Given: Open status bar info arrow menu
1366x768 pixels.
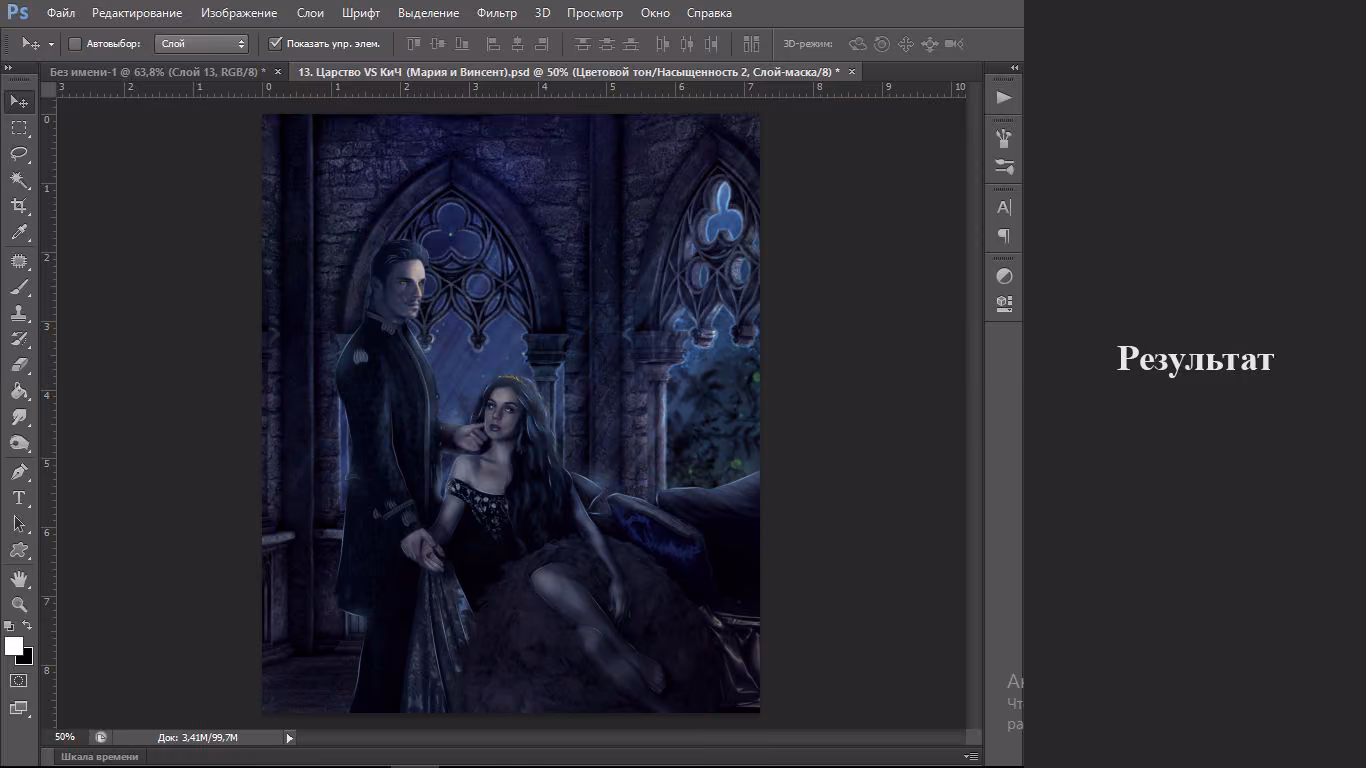Looking at the screenshot, I should tap(290, 738).
